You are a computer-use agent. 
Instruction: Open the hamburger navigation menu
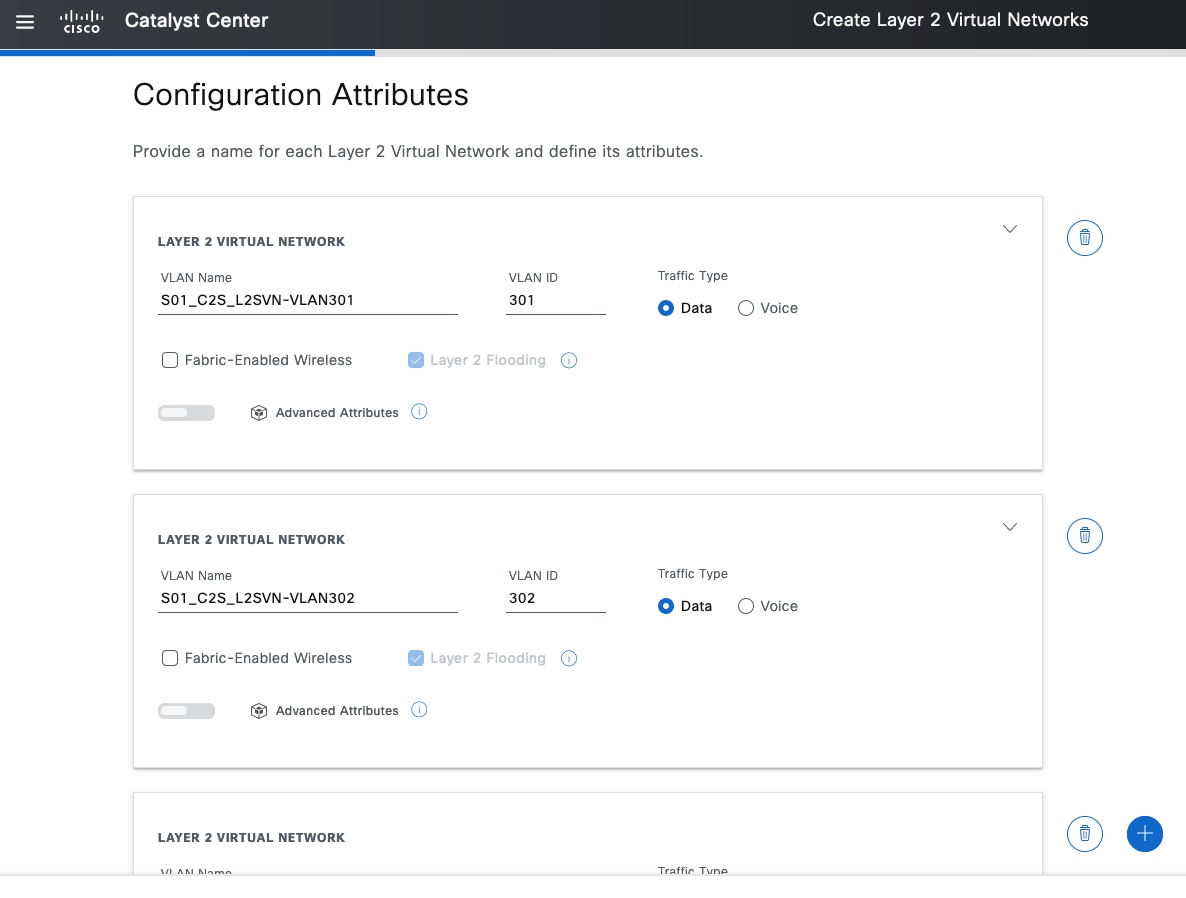tap(25, 22)
